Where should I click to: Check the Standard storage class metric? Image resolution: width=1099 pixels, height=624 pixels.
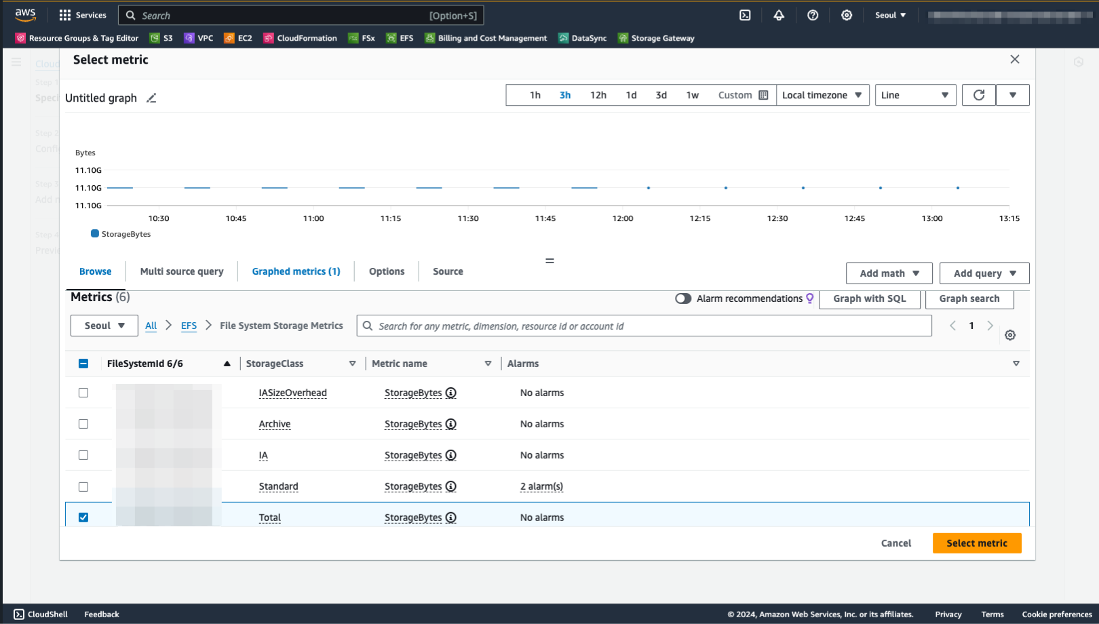[83, 486]
